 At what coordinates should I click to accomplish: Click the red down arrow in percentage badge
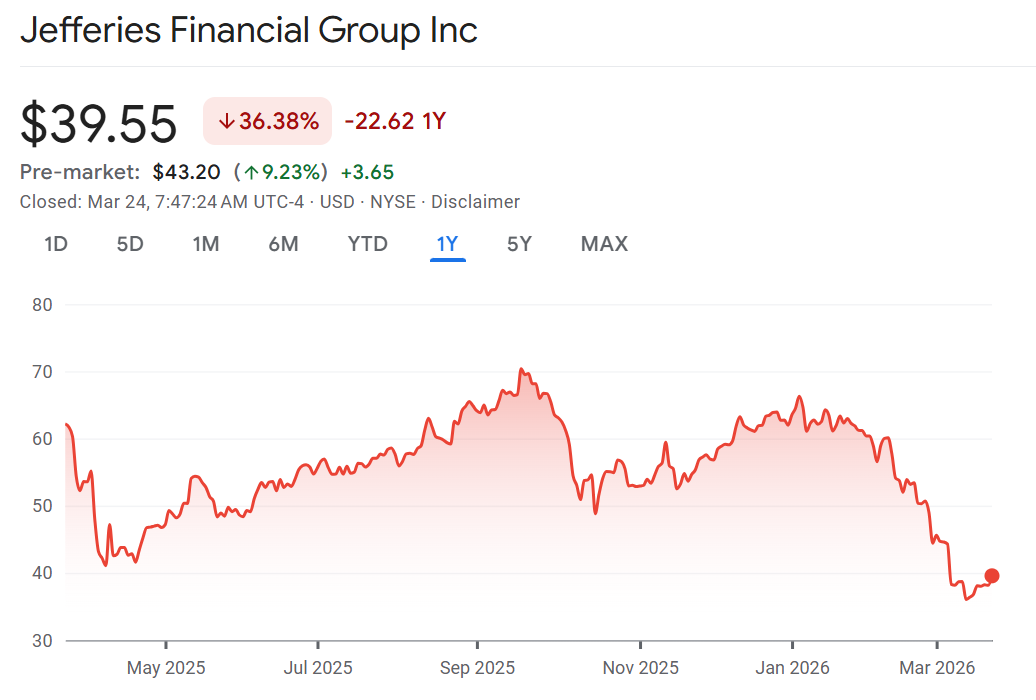point(226,122)
